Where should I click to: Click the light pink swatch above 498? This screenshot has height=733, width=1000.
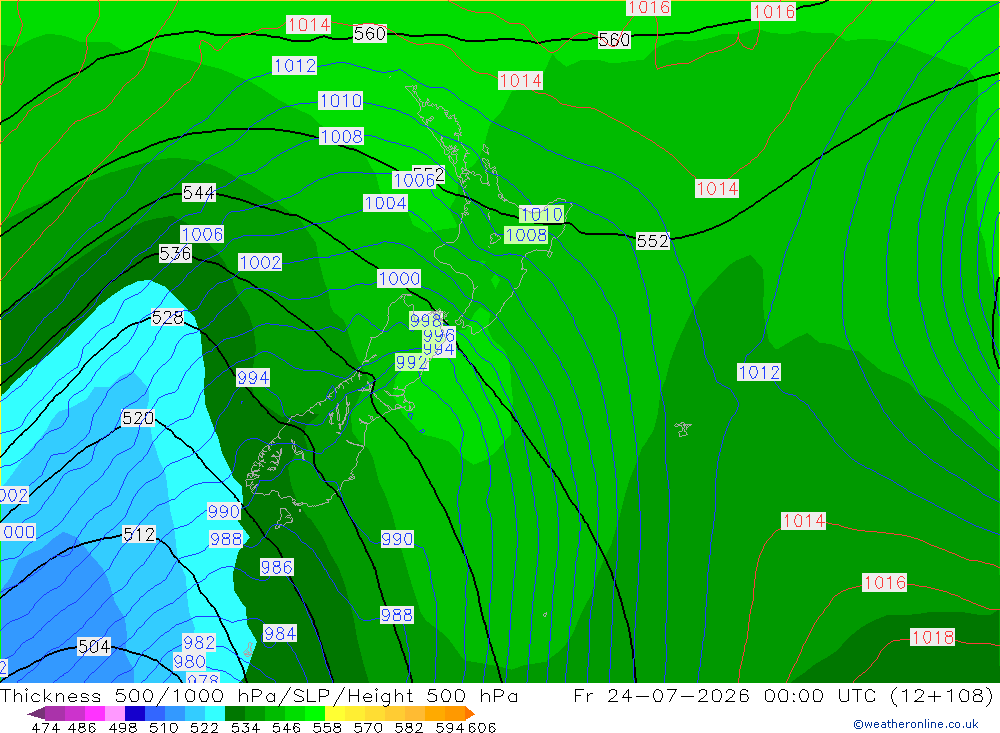click(x=115, y=713)
